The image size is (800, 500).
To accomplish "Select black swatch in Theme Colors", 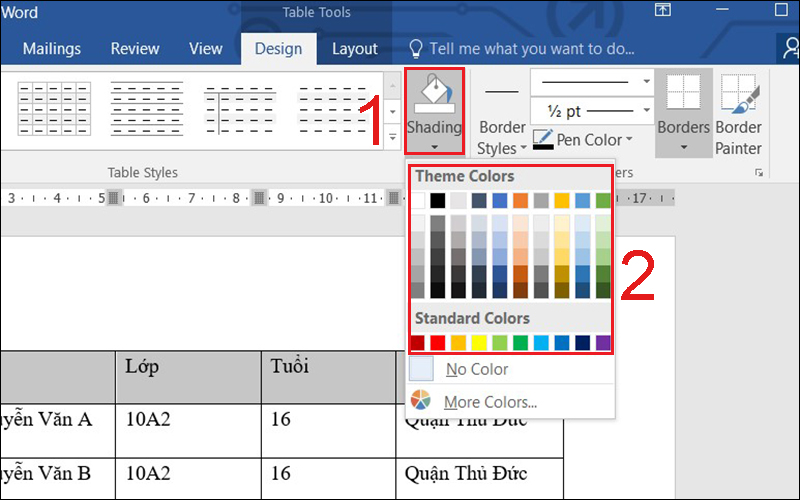I will coord(437,201).
